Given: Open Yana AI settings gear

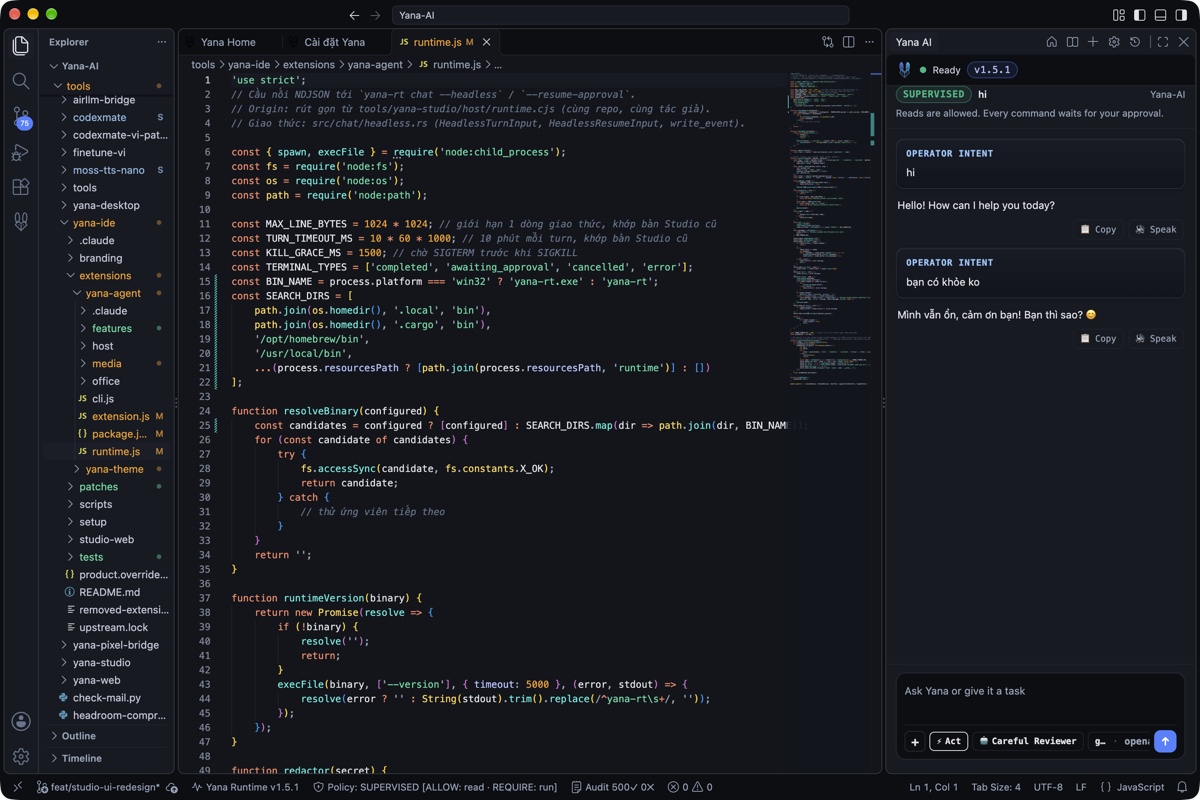Looking at the screenshot, I should click(1114, 42).
